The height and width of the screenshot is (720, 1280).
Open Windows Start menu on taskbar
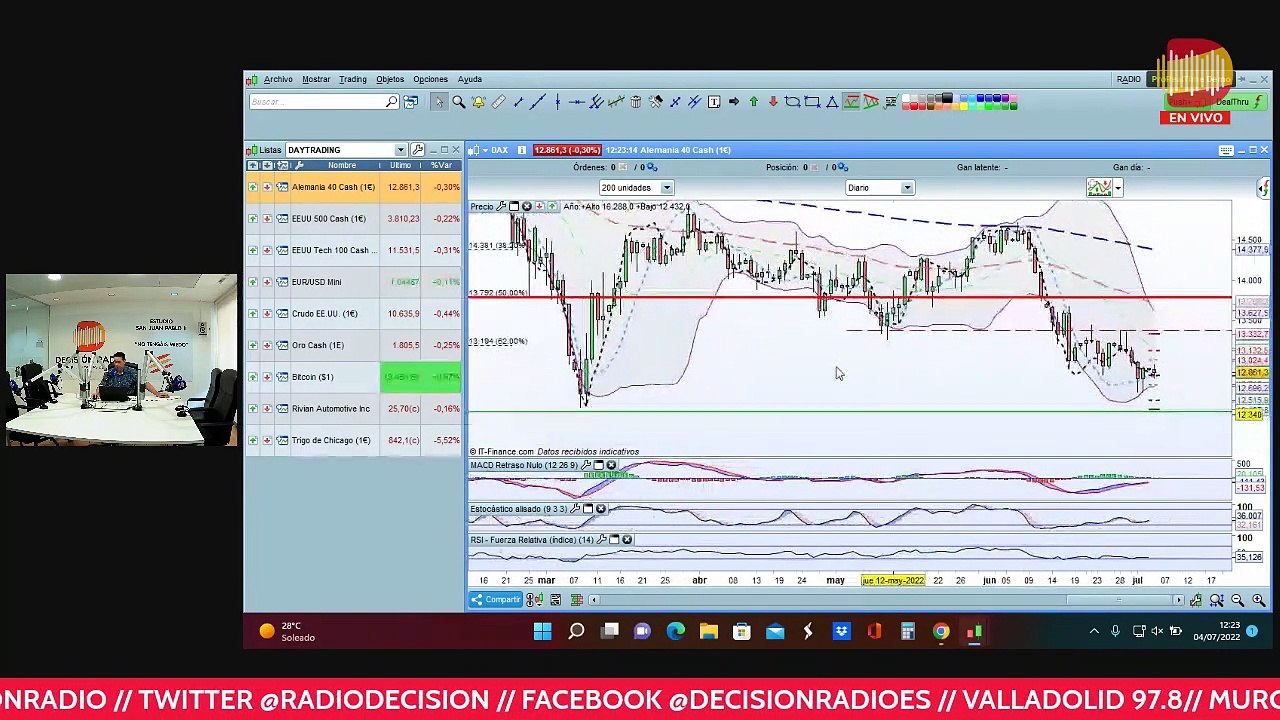(x=542, y=631)
